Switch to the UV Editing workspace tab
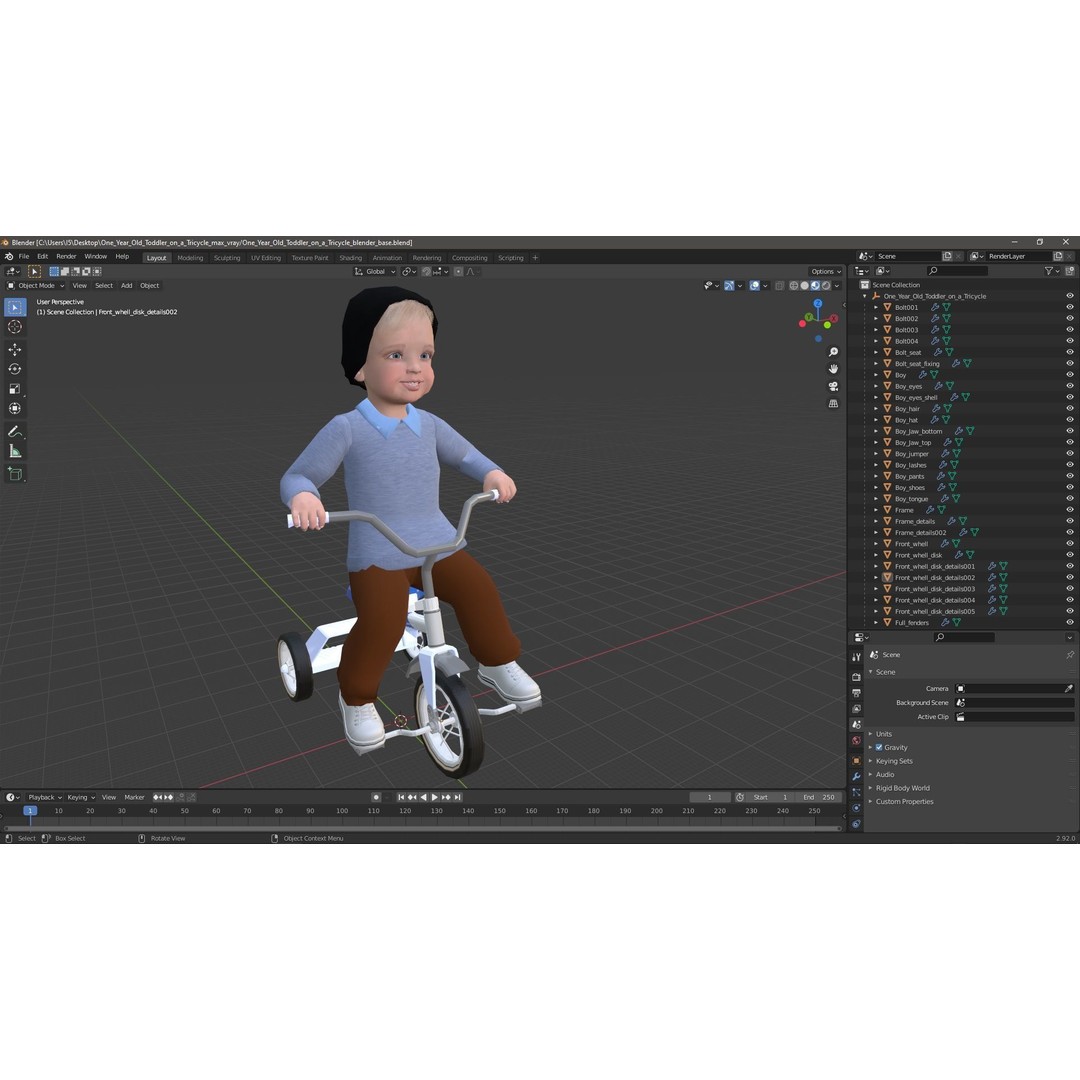 pos(266,258)
